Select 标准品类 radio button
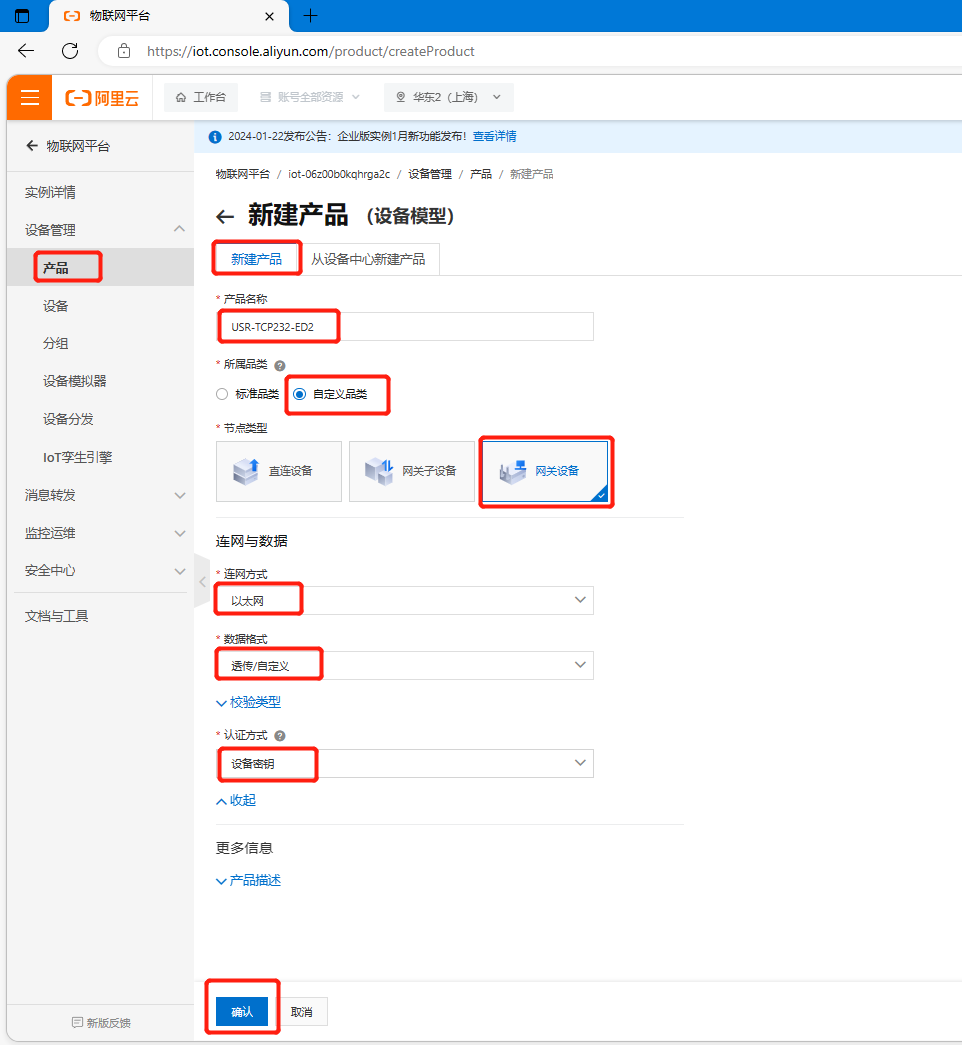 (x=222, y=394)
